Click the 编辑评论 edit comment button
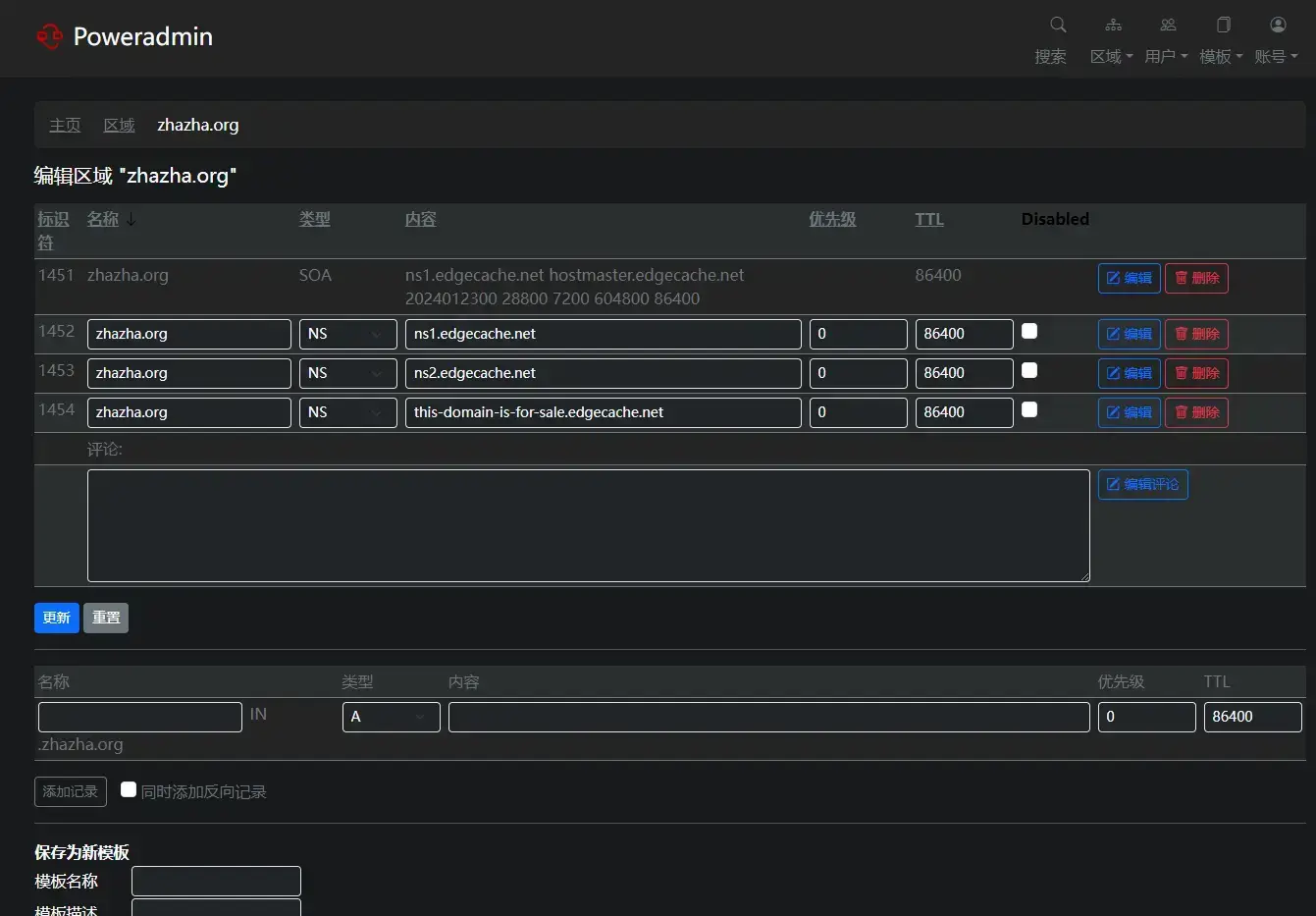The height and width of the screenshot is (916, 1316). [1143, 484]
